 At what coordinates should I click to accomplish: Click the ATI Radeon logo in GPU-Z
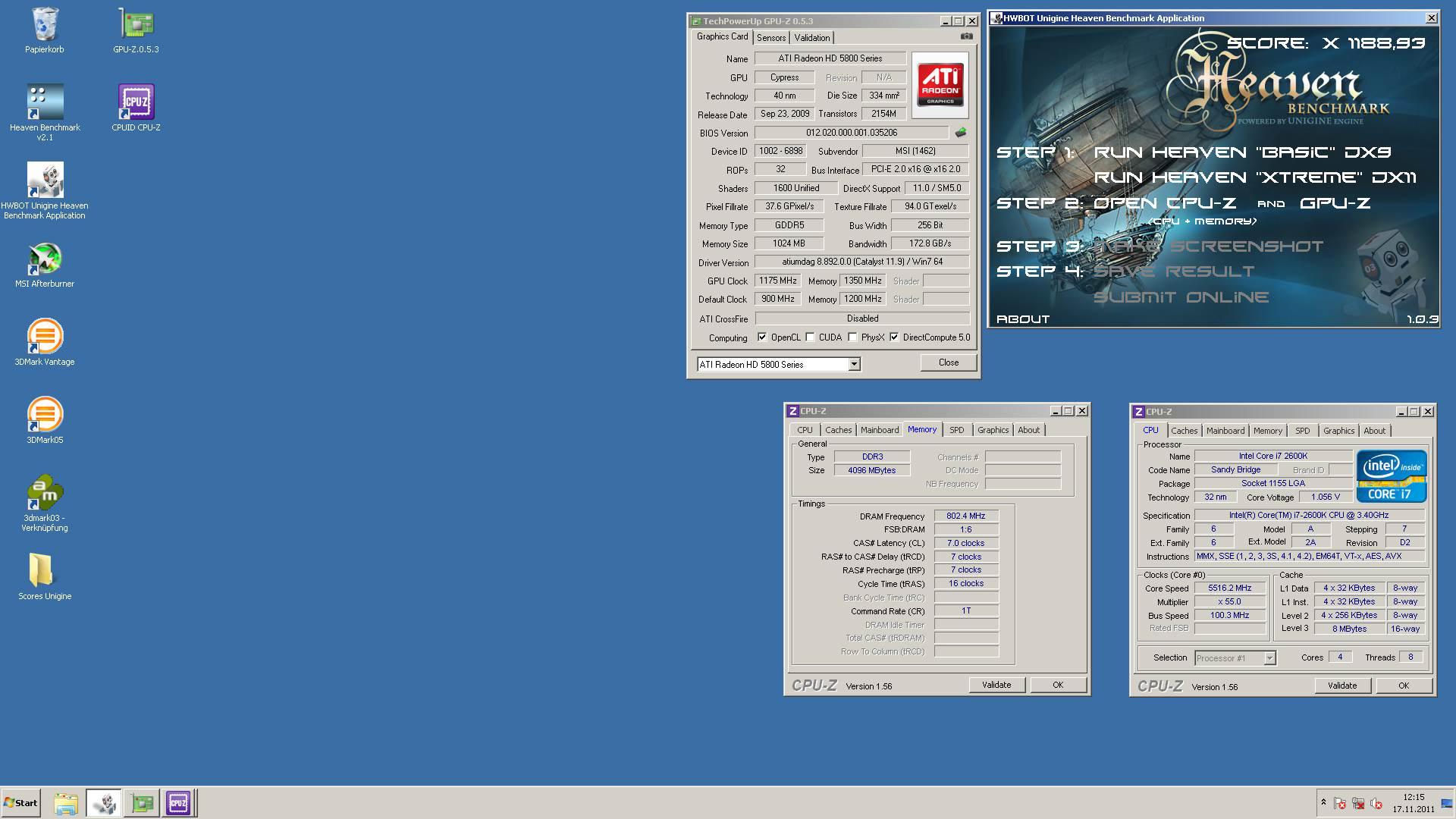click(940, 85)
